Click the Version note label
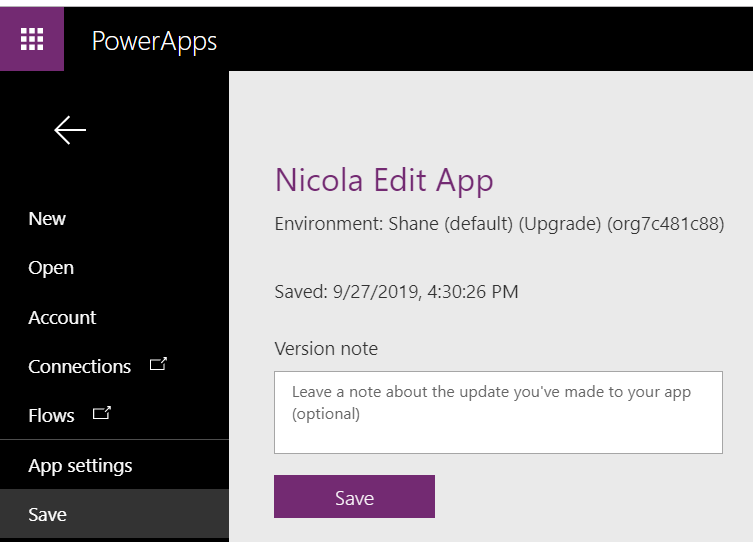 tap(326, 349)
